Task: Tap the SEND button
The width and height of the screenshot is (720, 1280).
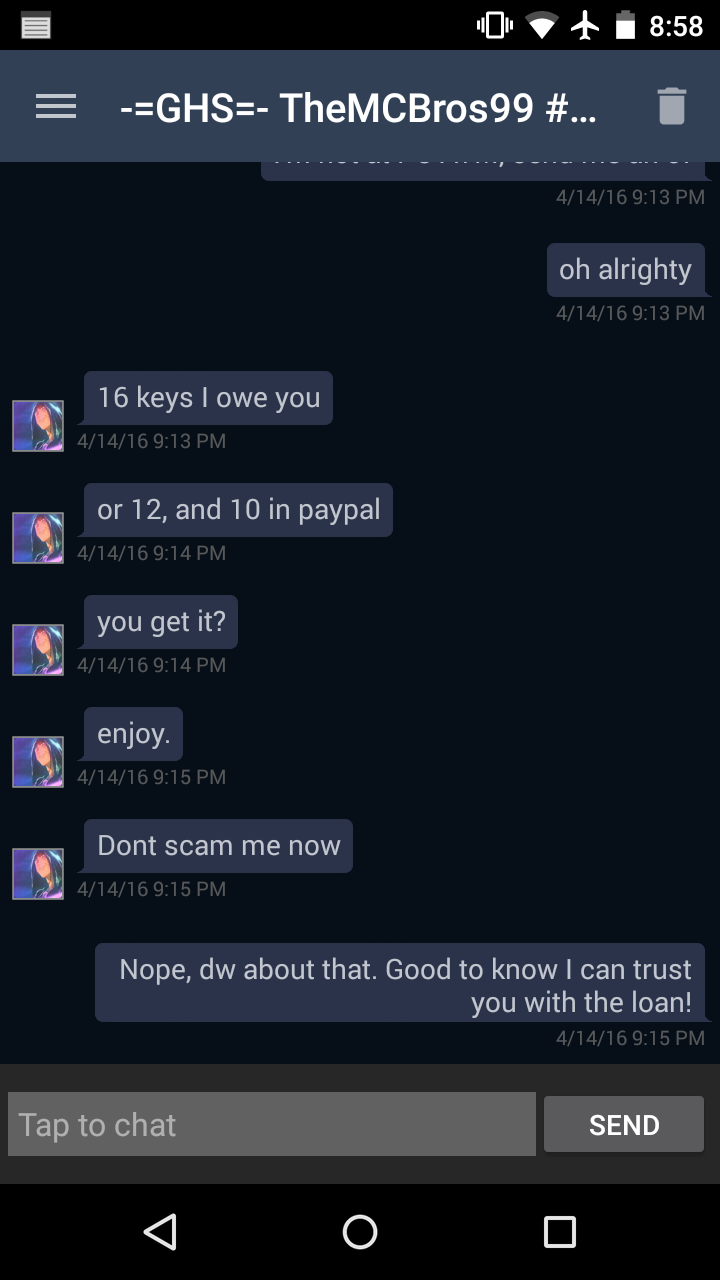Action: [x=624, y=1124]
